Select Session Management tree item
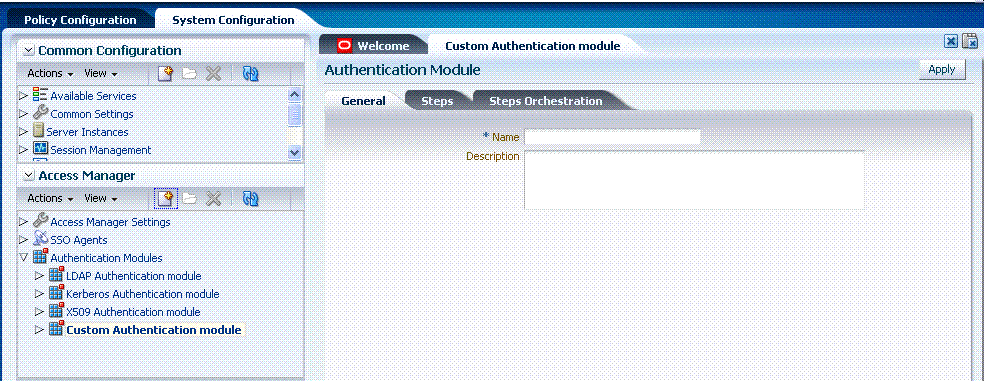 pos(100,150)
